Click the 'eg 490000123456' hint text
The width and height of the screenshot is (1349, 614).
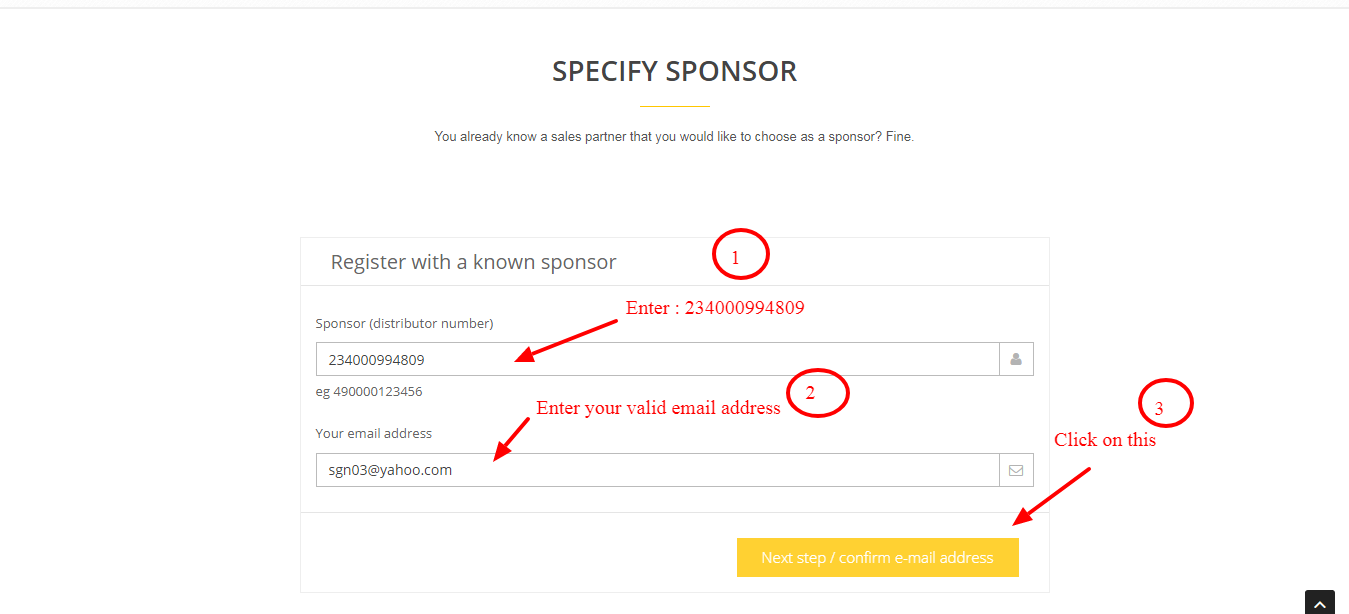pos(369,391)
